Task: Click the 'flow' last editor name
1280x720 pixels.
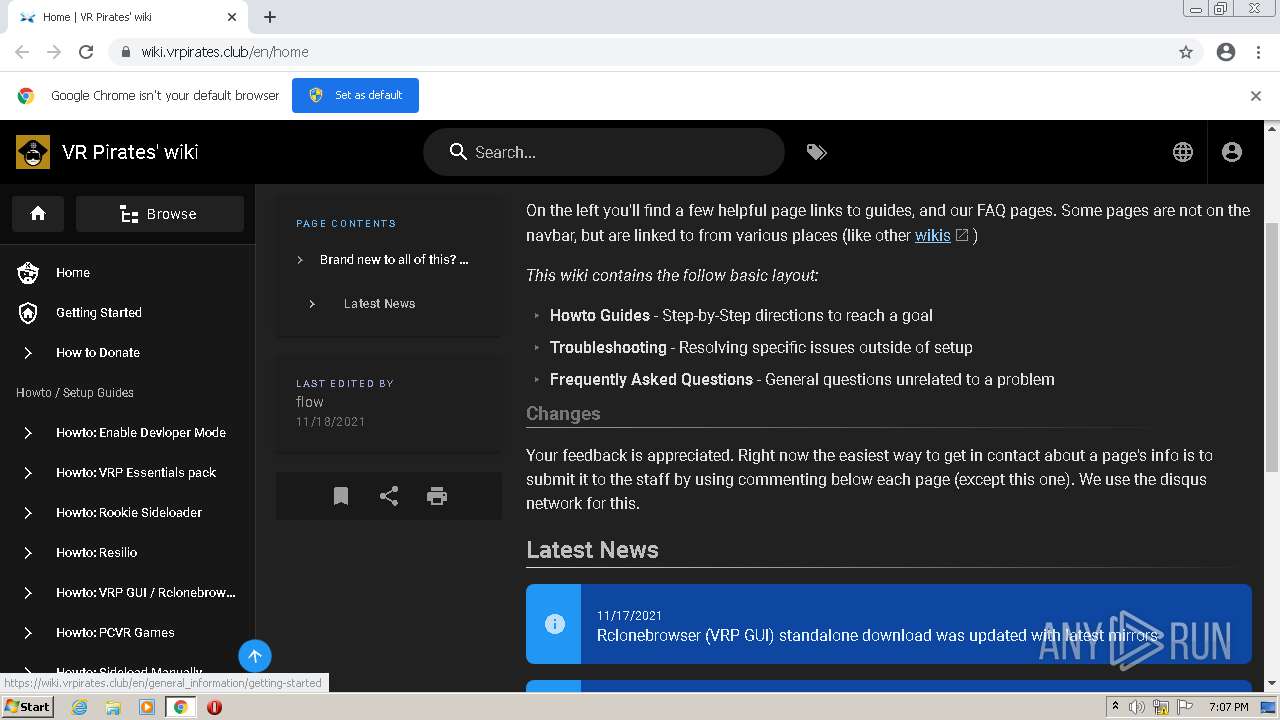Action: click(310, 402)
